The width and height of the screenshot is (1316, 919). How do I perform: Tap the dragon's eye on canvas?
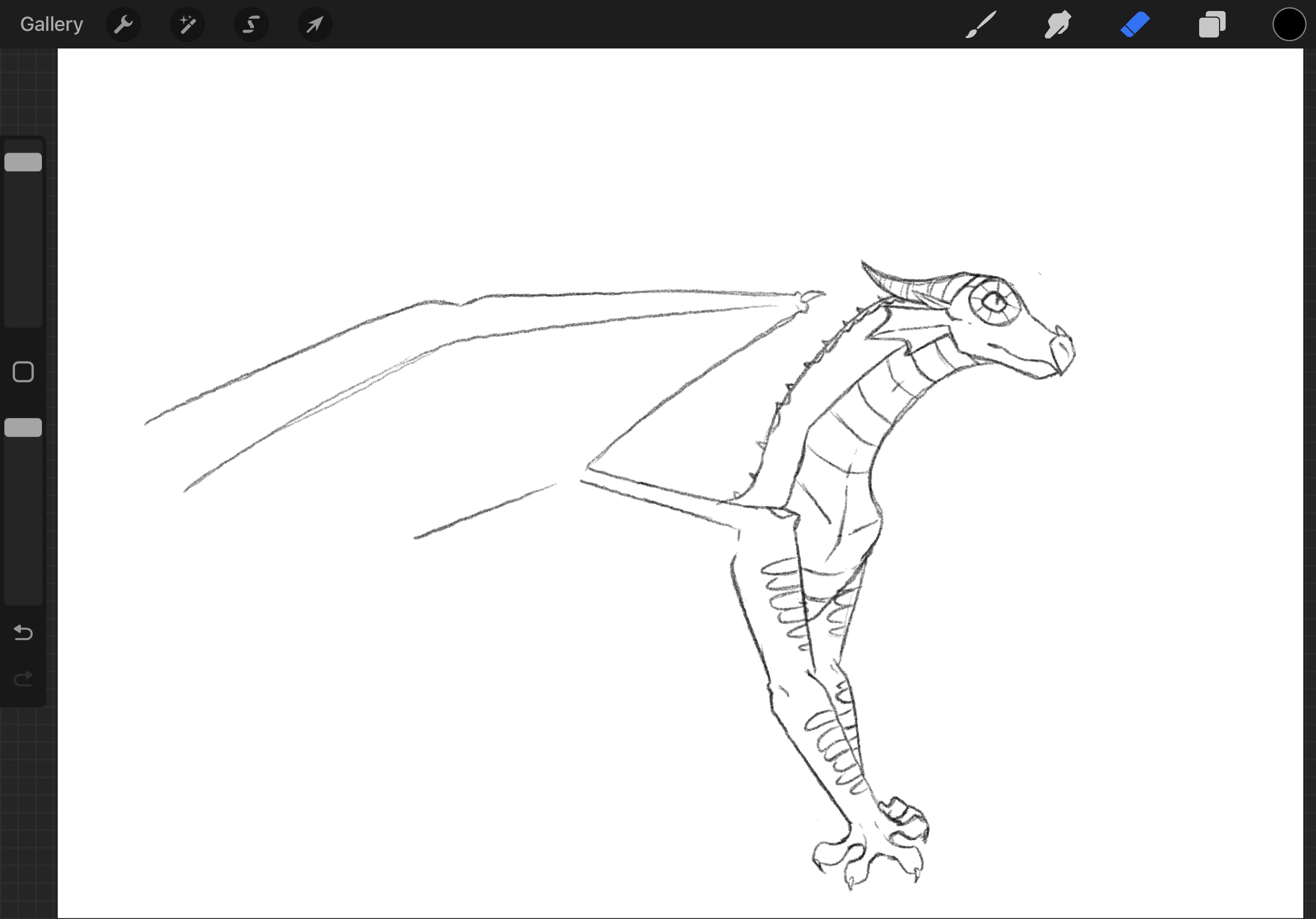coord(996,301)
